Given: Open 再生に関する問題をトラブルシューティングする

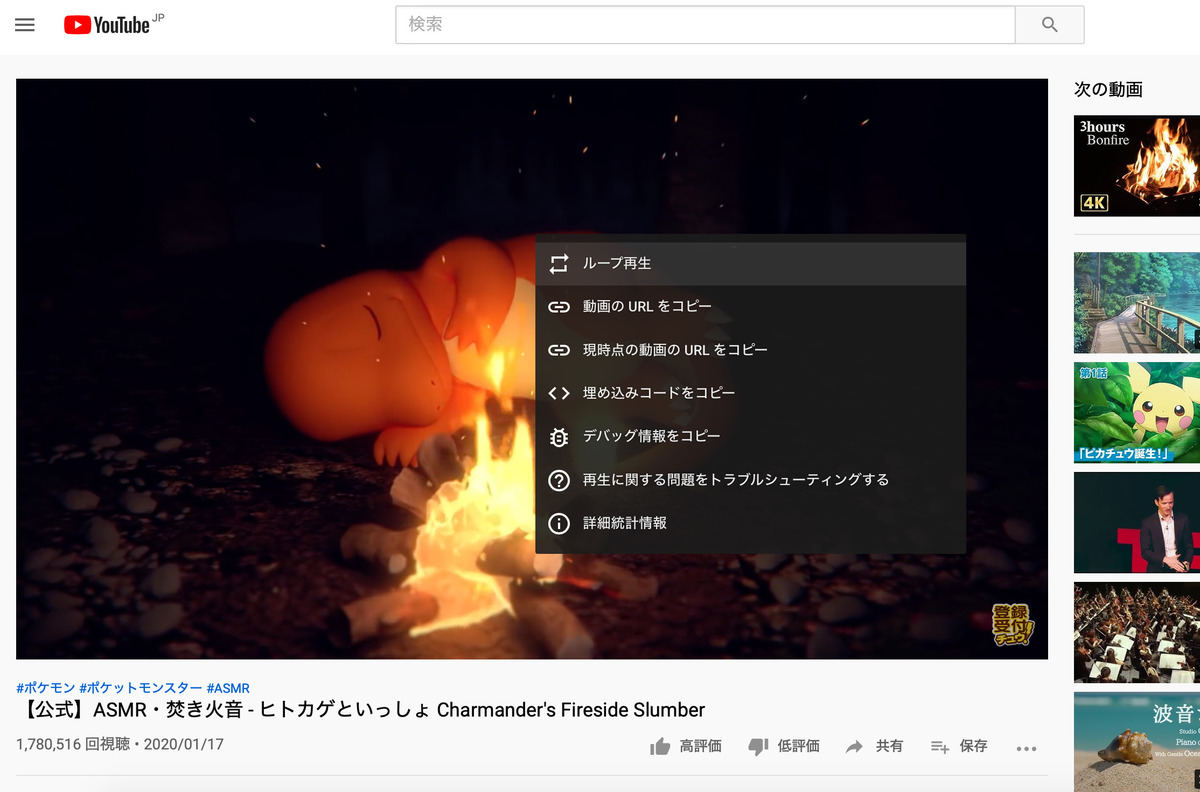Looking at the screenshot, I should 750,480.
